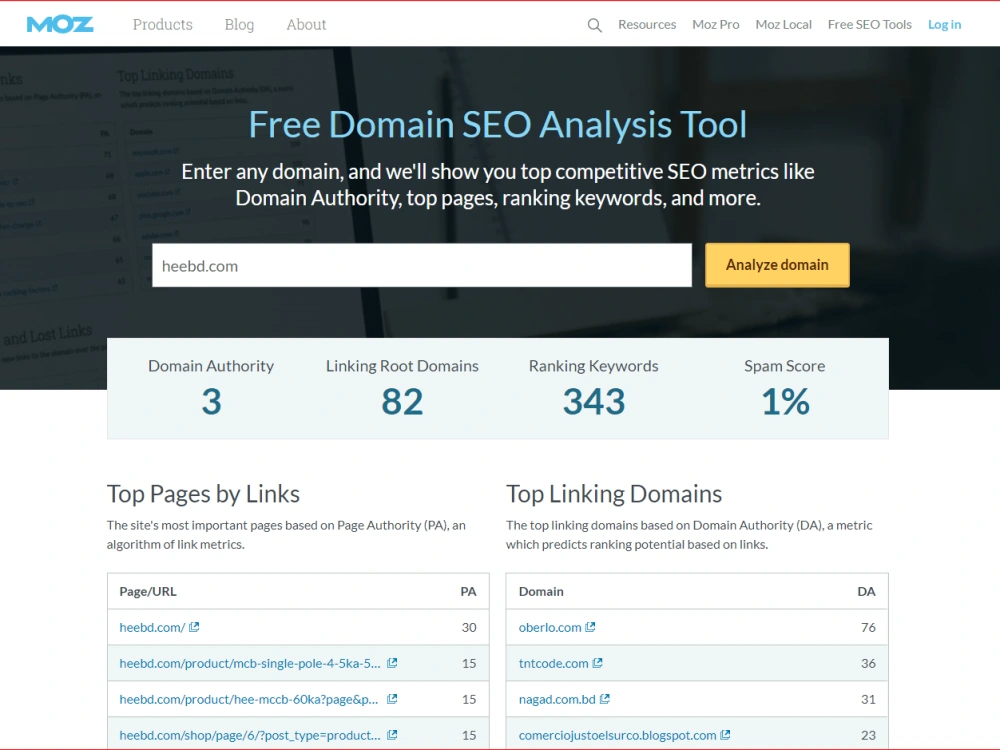Viewport: 1000px width, 750px height.
Task: Open external link icon for shop/page/6 row
Action: click(x=392, y=735)
